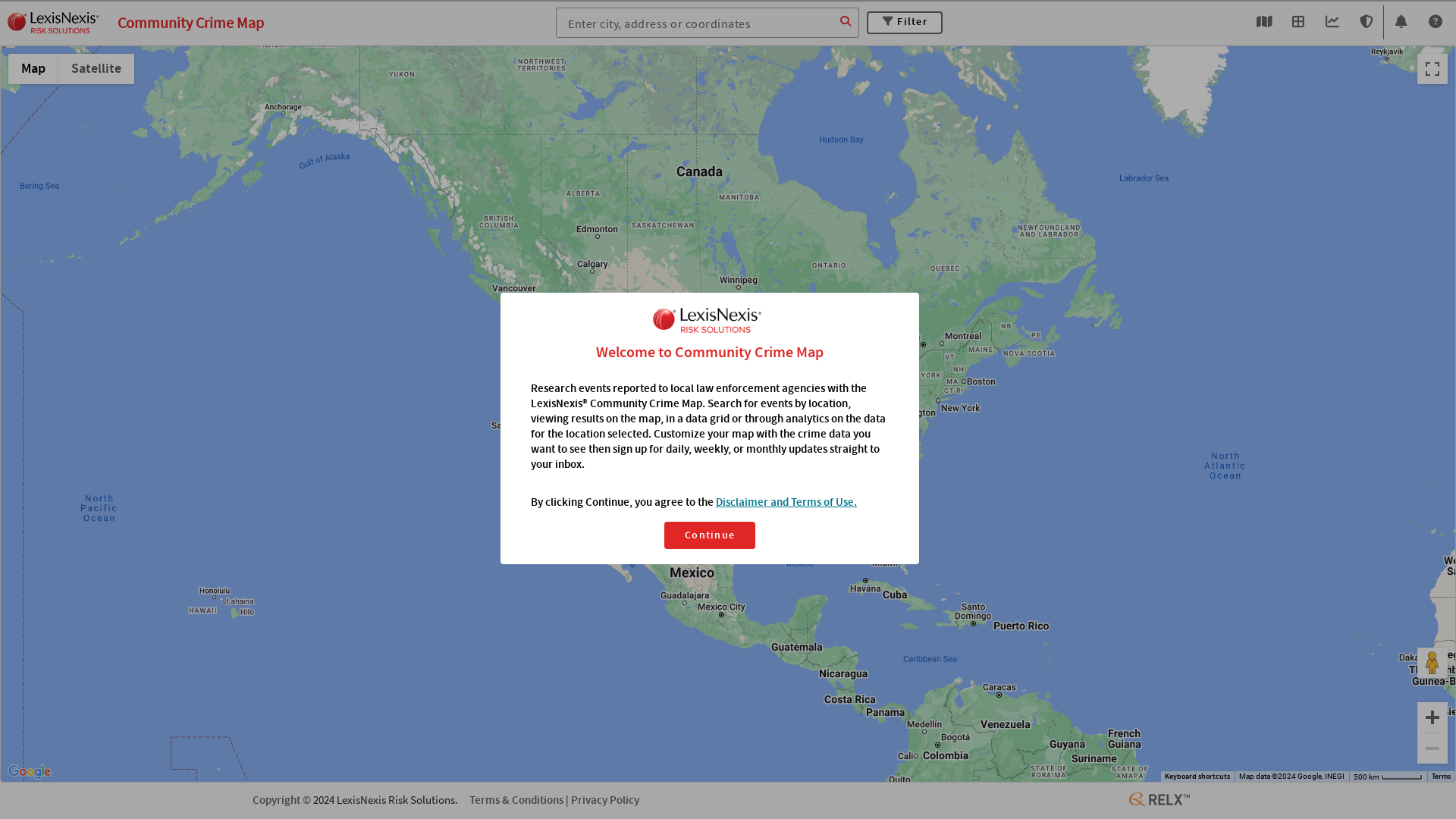The height and width of the screenshot is (819, 1456).
Task: Zoom out the map with minus button
Action: (1432, 748)
